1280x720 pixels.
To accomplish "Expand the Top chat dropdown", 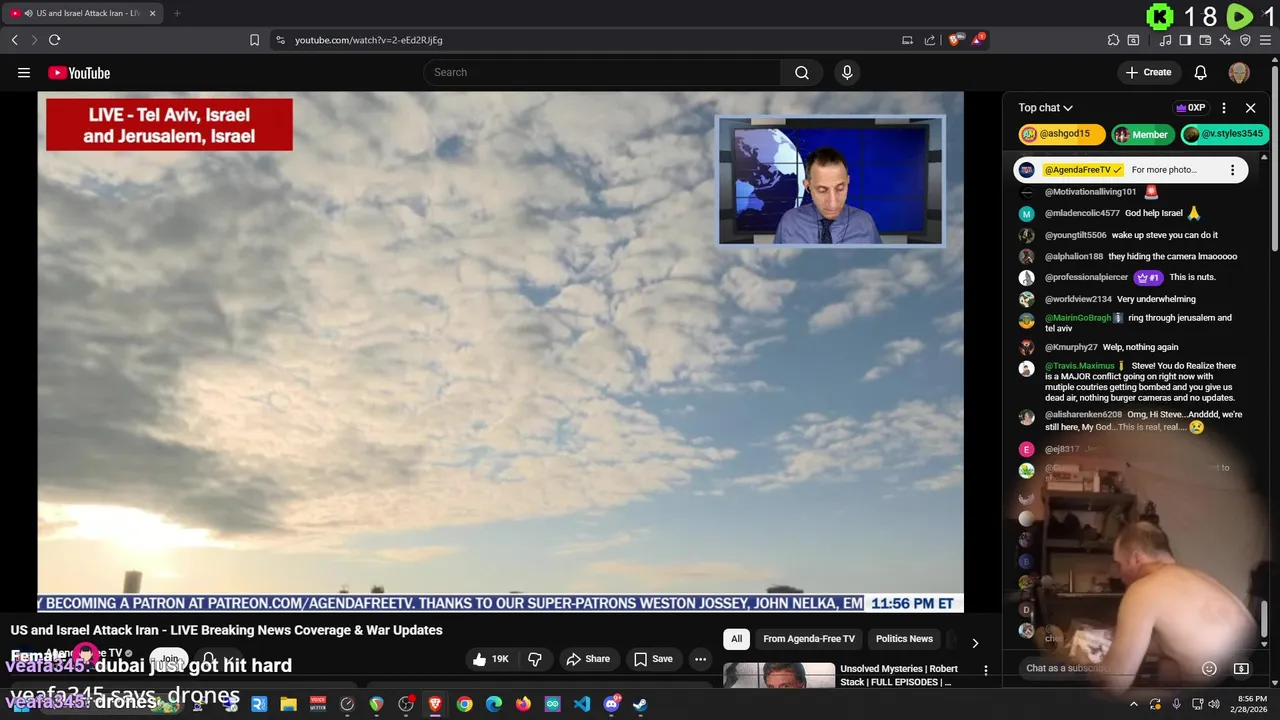I will click(1046, 108).
